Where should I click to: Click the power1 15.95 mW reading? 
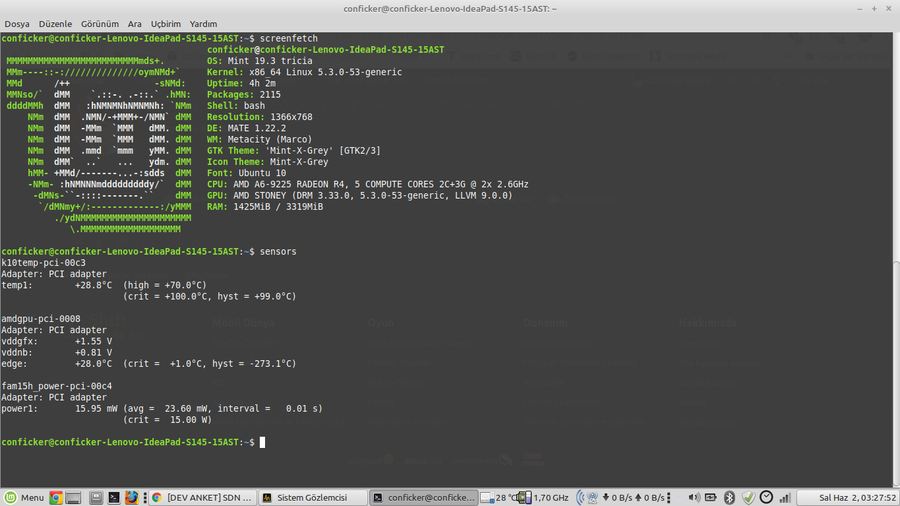[x=162, y=408]
